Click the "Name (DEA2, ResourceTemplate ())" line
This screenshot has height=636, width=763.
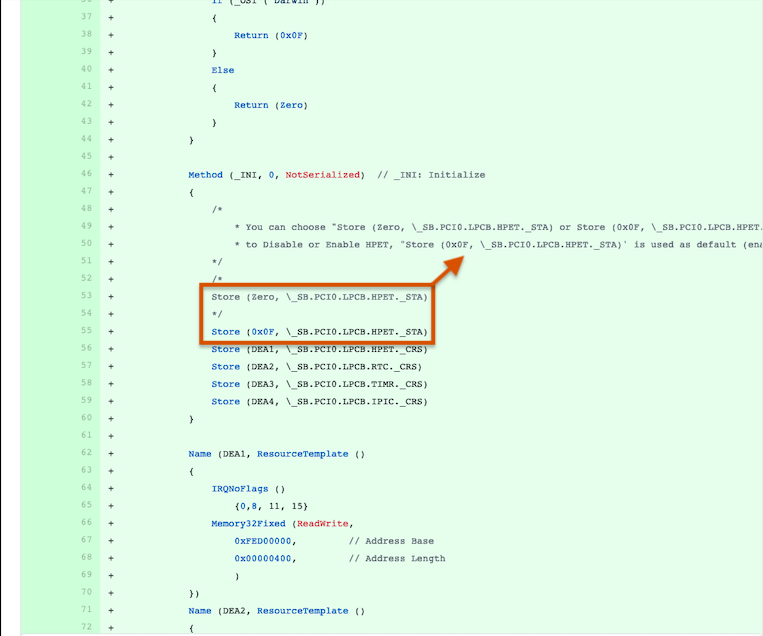click(276, 611)
